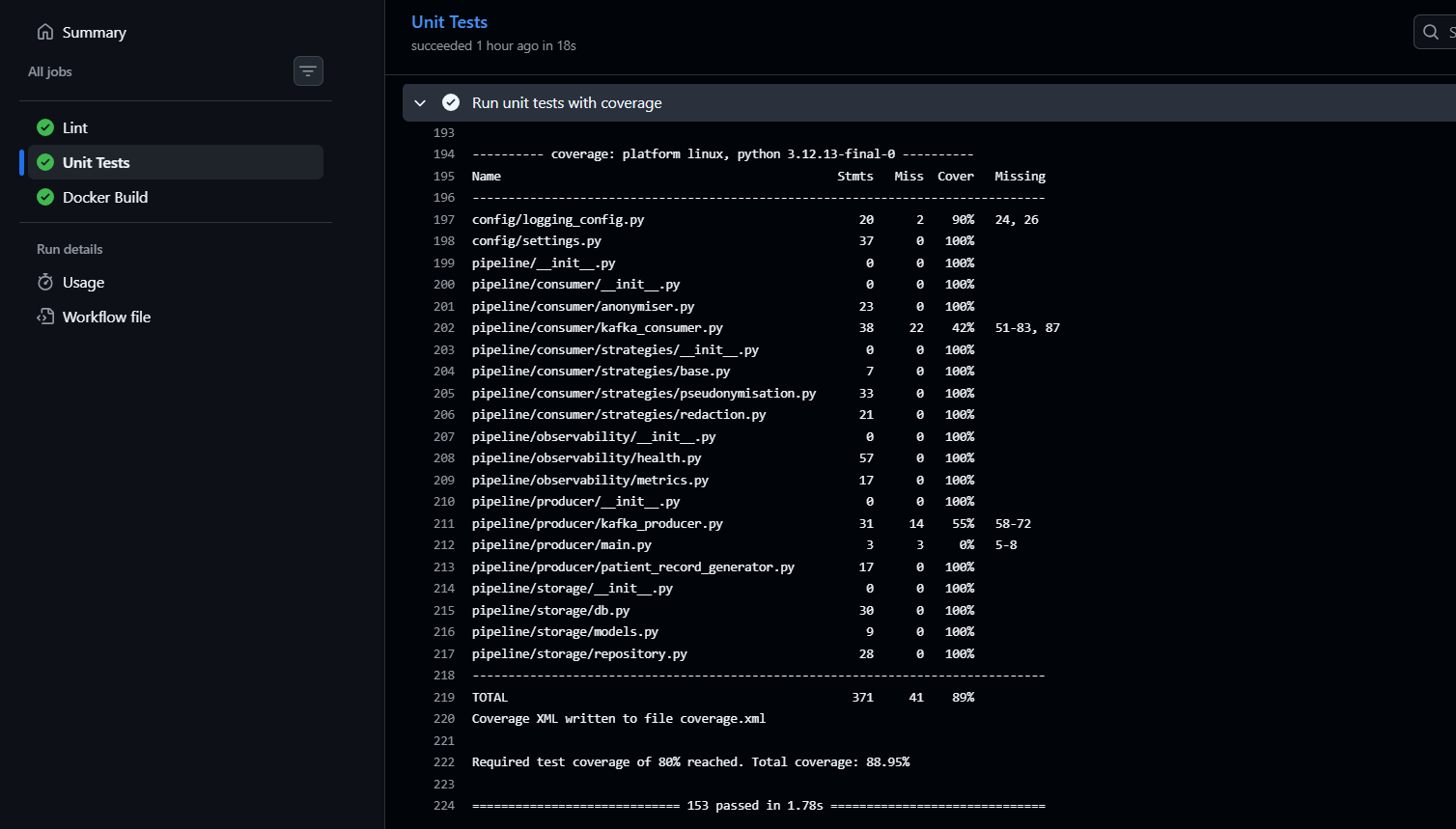Image resolution: width=1456 pixels, height=829 pixels.
Task: Click 'pipeline/observability/health.py' entry
Action: 587,458
